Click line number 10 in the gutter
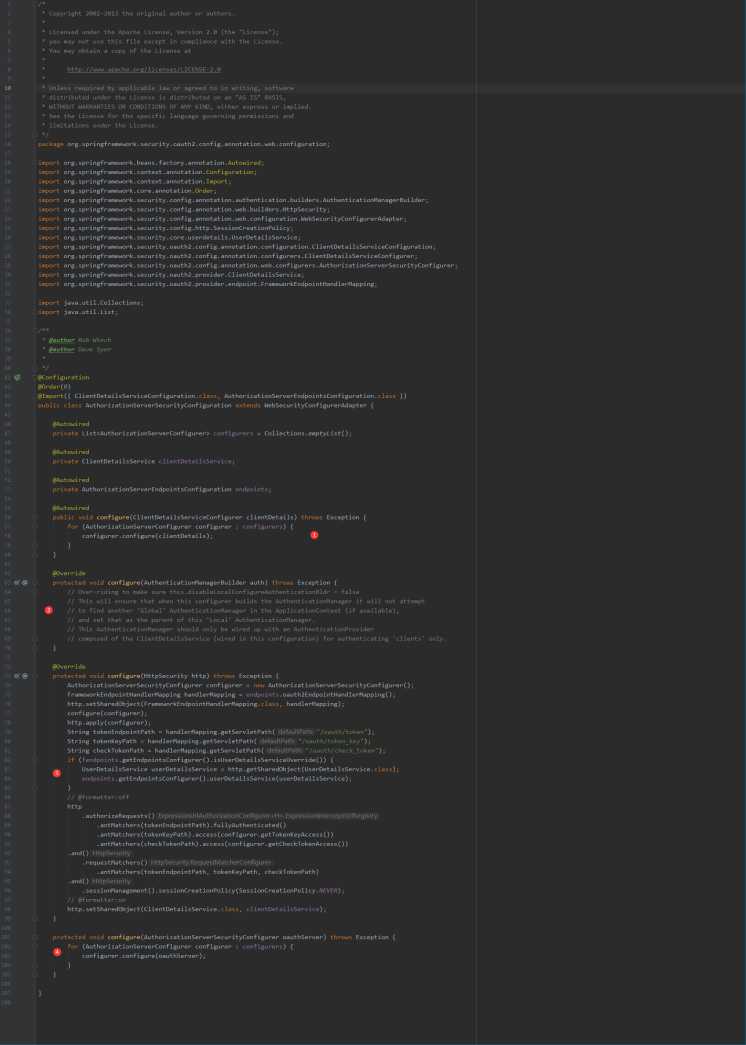 pyautogui.click(x=7, y=88)
